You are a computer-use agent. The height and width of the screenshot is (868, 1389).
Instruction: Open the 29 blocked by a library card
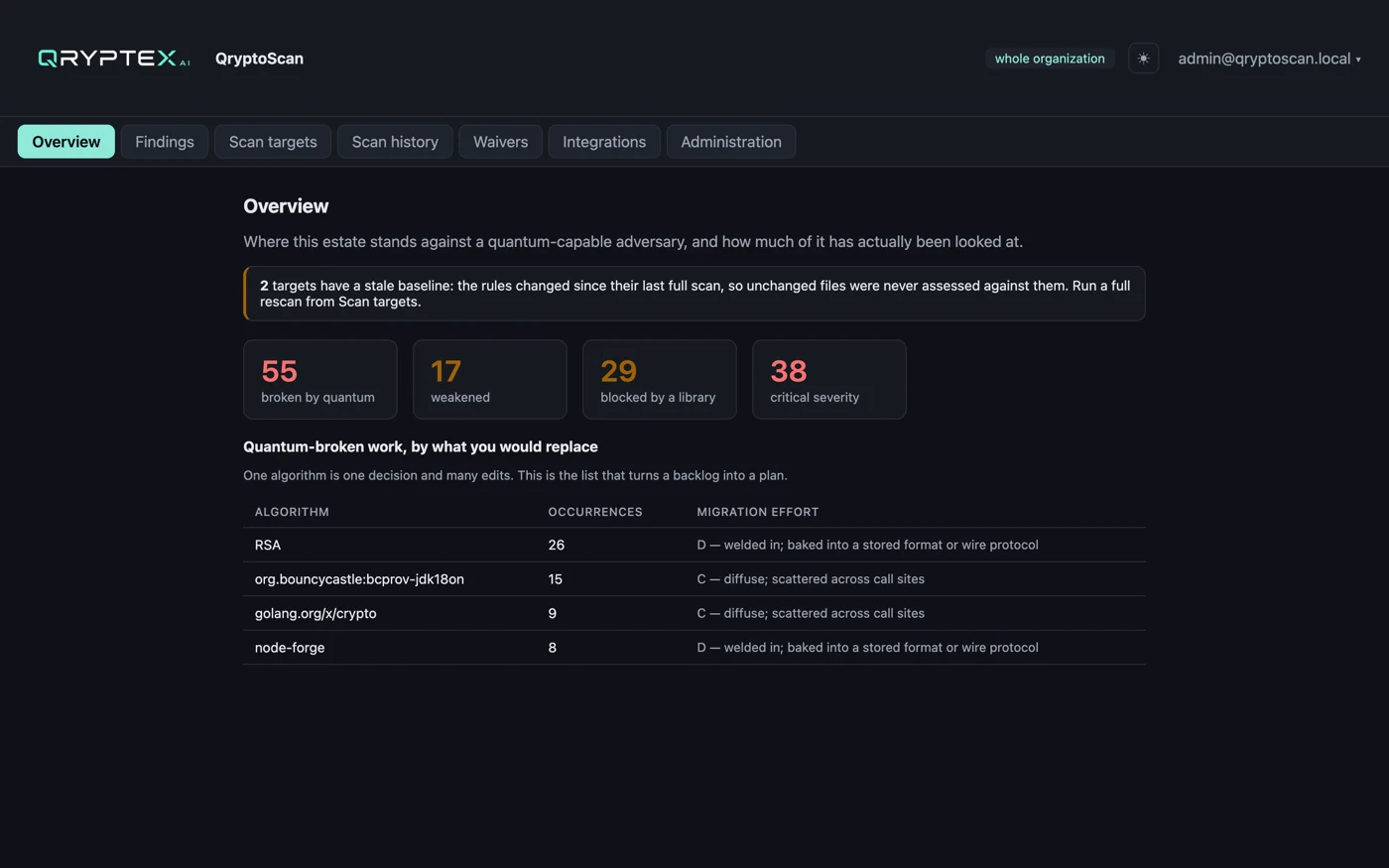(660, 380)
